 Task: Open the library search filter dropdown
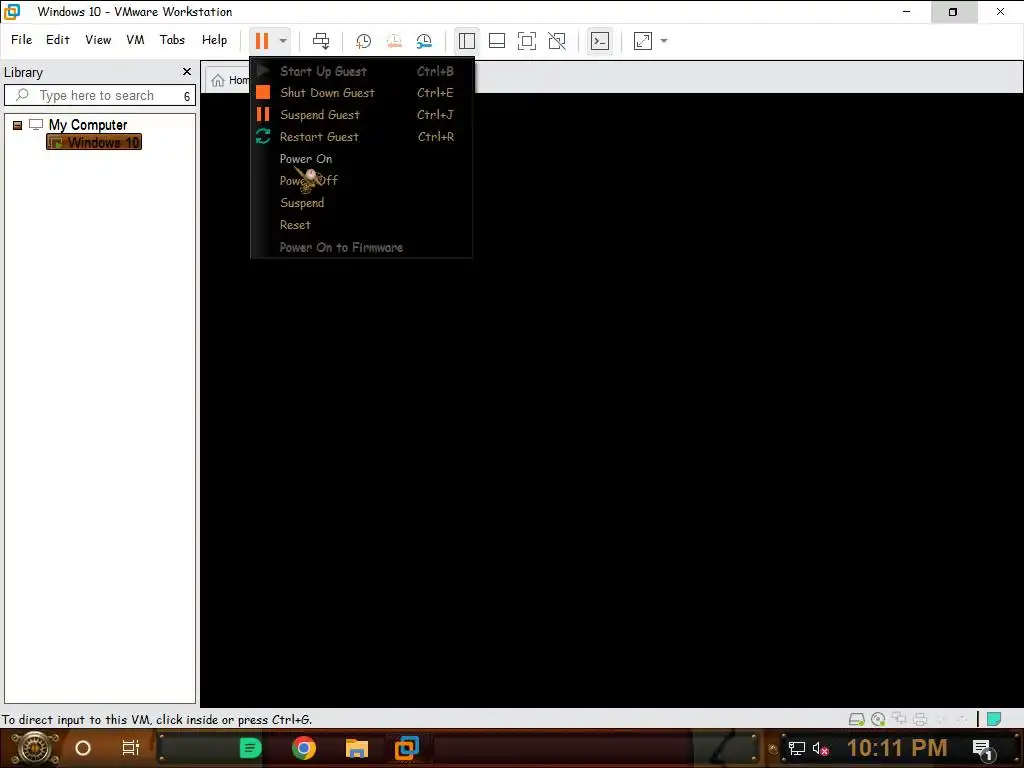click(x=187, y=96)
